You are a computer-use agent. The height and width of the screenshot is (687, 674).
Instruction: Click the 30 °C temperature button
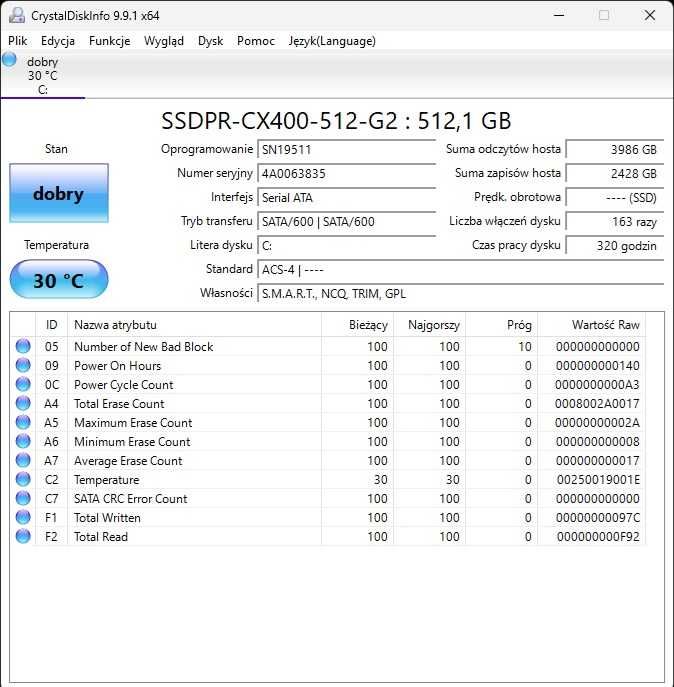(59, 280)
